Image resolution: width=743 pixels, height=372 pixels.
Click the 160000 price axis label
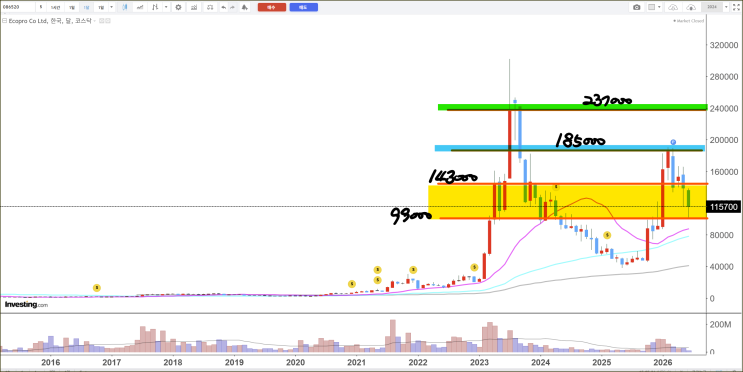[724, 172]
